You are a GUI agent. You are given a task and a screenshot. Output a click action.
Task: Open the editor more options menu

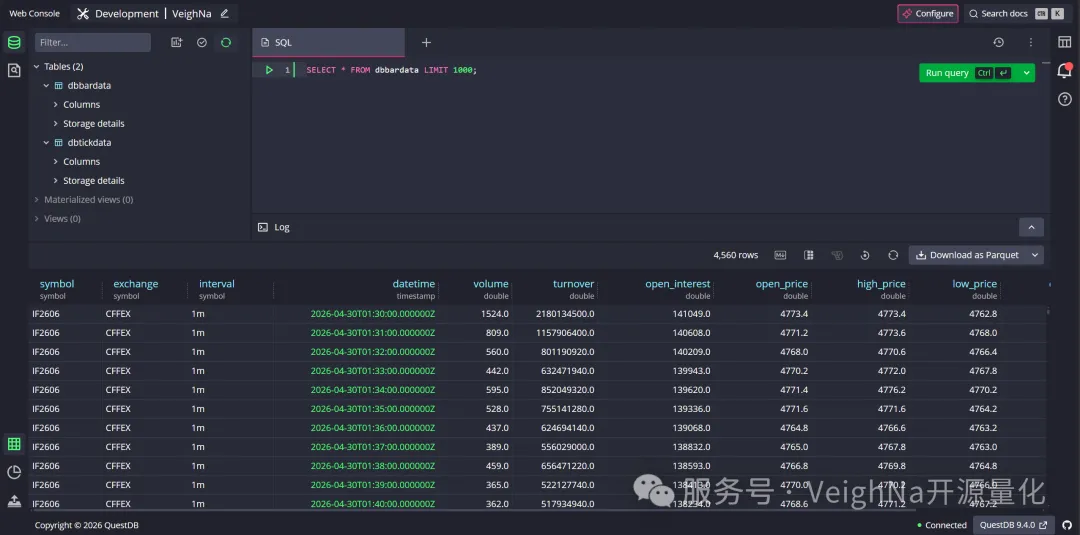pyautogui.click(x=1031, y=43)
